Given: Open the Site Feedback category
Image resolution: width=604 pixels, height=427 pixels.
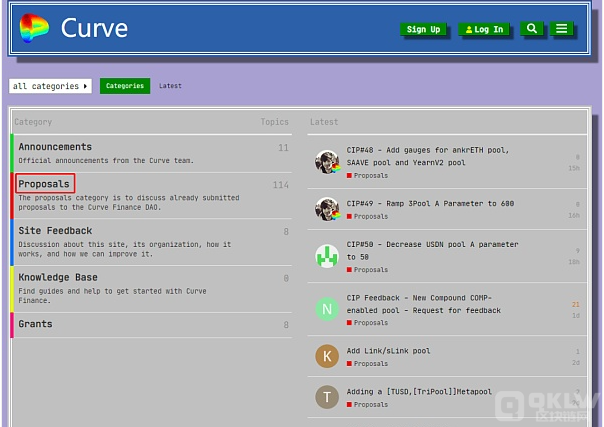Looking at the screenshot, I should [55, 231].
